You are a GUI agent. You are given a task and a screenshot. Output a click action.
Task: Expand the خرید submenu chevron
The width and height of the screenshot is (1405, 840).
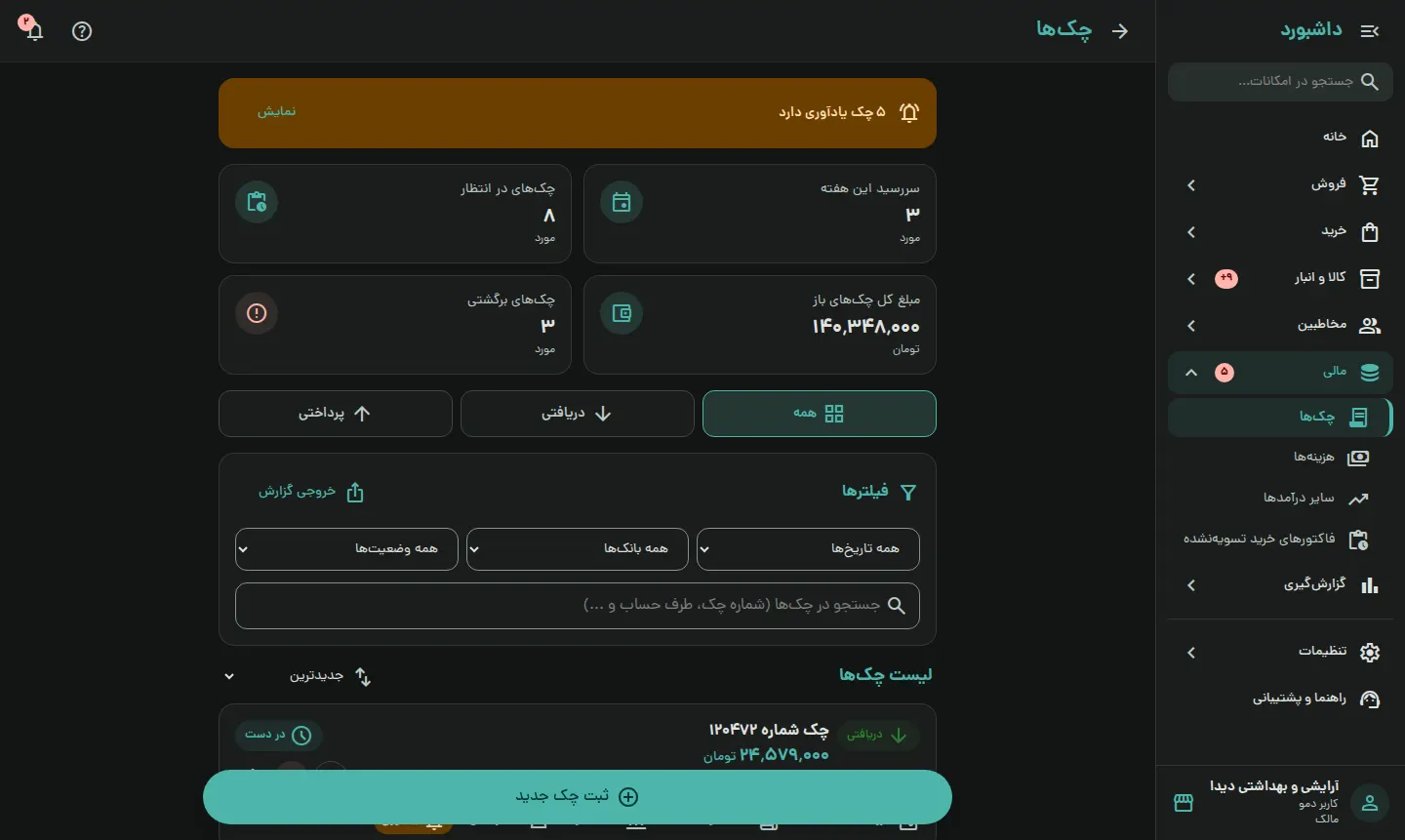pos(1191,232)
